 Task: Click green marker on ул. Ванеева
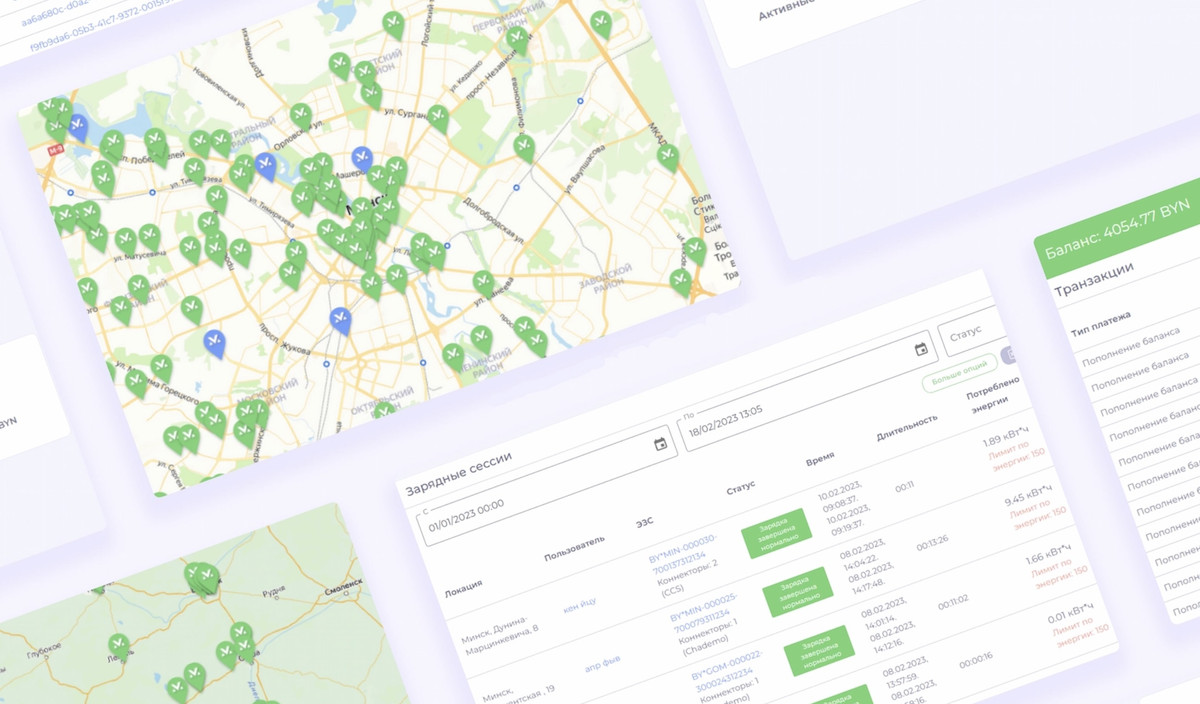[x=483, y=284]
